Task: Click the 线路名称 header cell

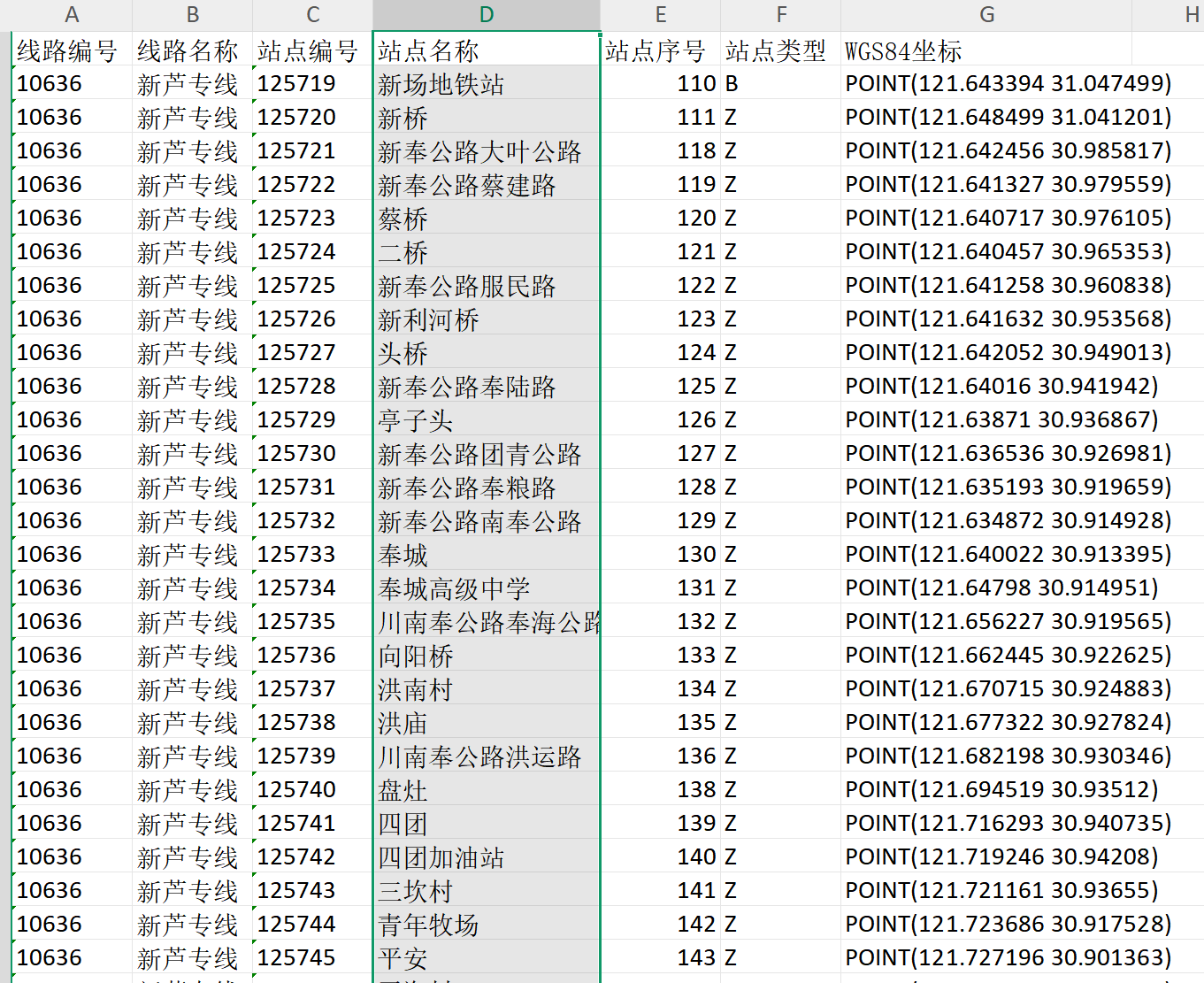Action: pos(193,50)
